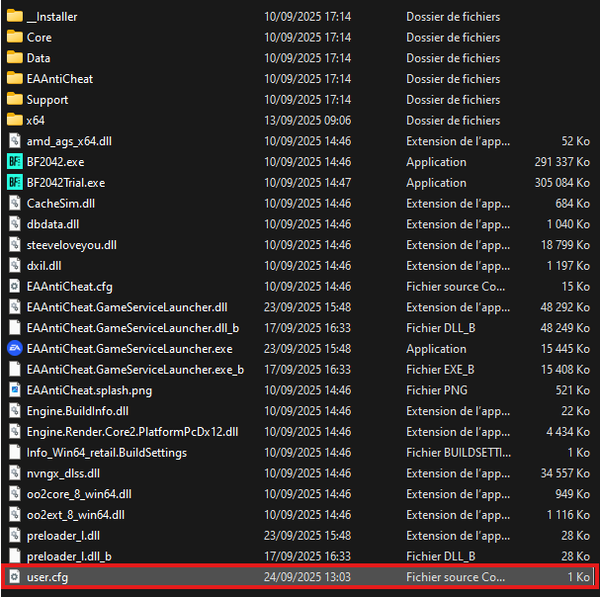This screenshot has width=600, height=597.
Task: Click the oo2core_8_win64.dll file name
Action: click(x=78, y=494)
